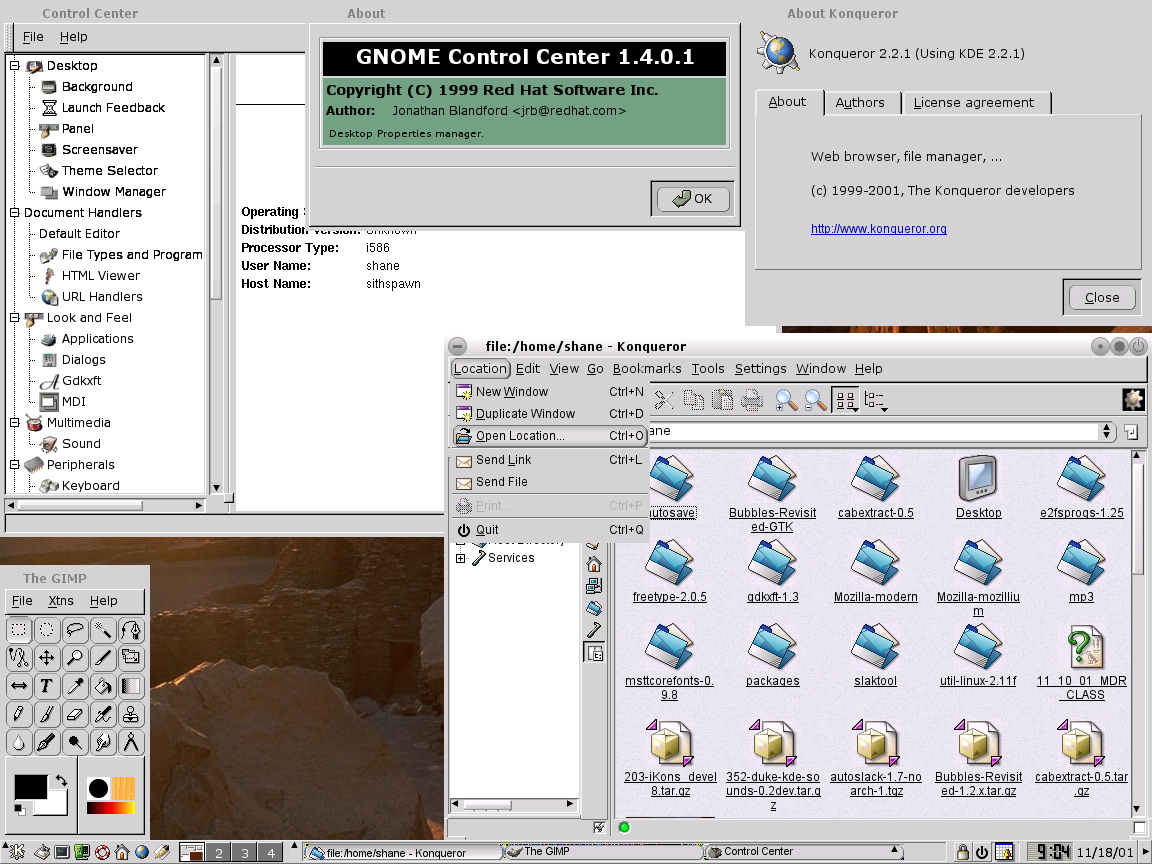Select GIMP eraser tool

[x=74, y=714]
